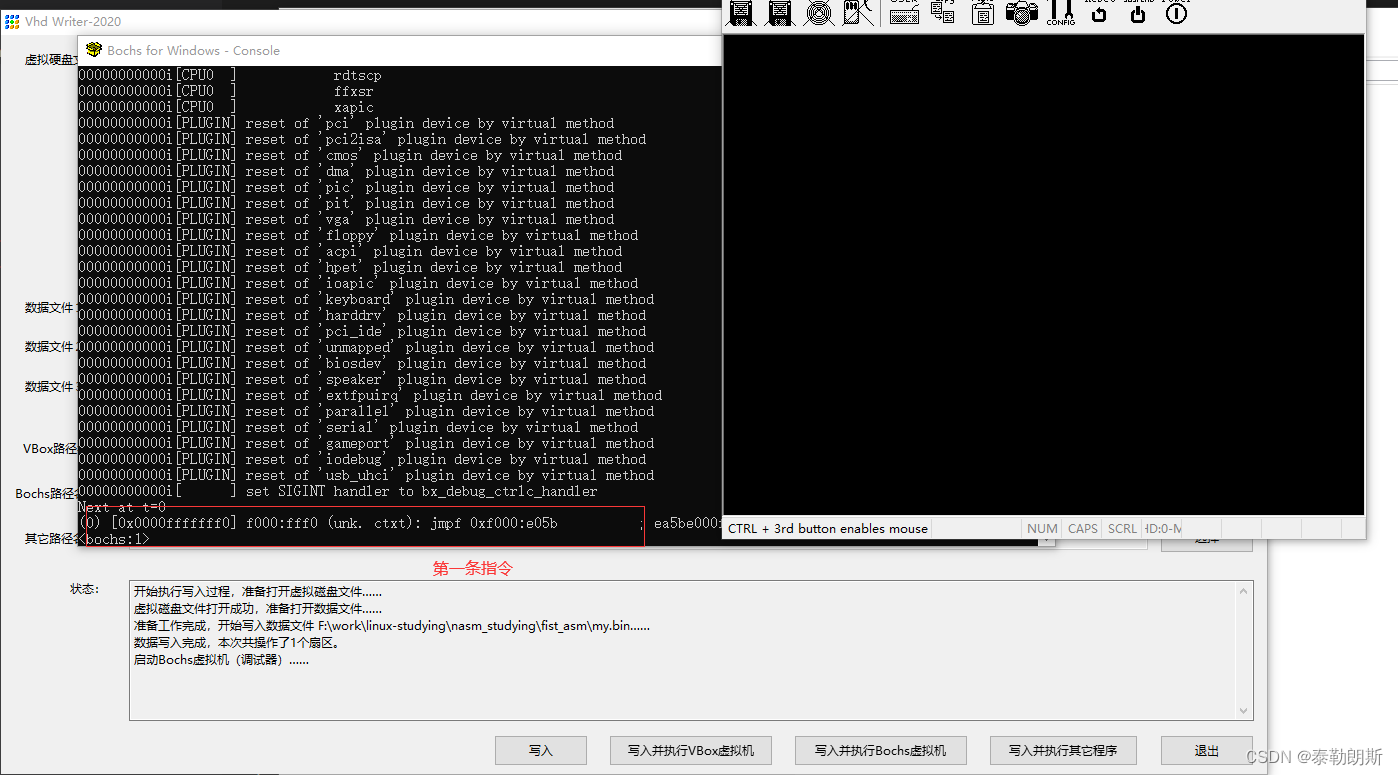Image resolution: width=1398 pixels, height=775 pixels.
Task: Click the Reset icon in Bochs toolbar
Action: point(1099,13)
